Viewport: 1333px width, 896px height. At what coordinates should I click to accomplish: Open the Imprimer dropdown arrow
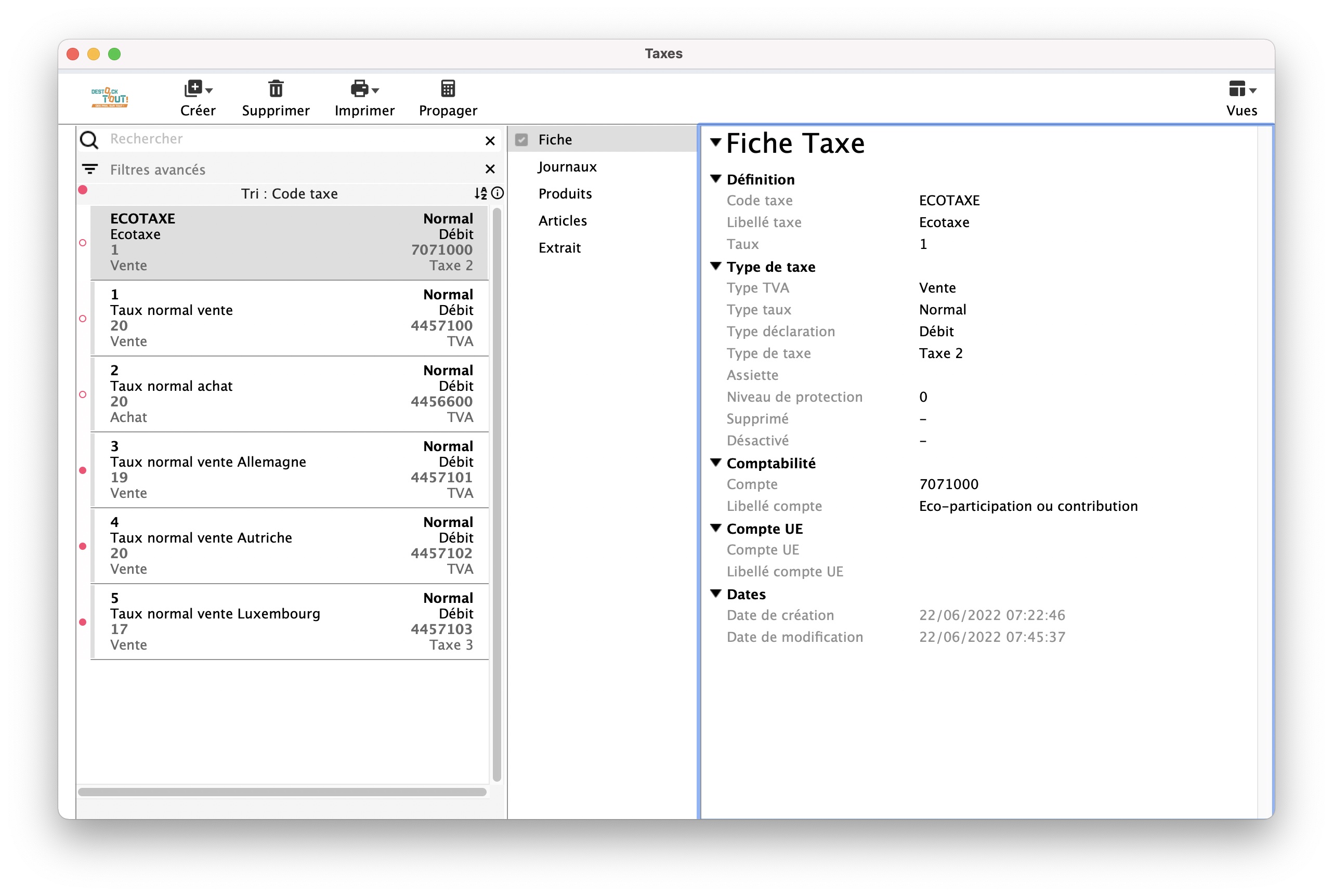pos(375,90)
